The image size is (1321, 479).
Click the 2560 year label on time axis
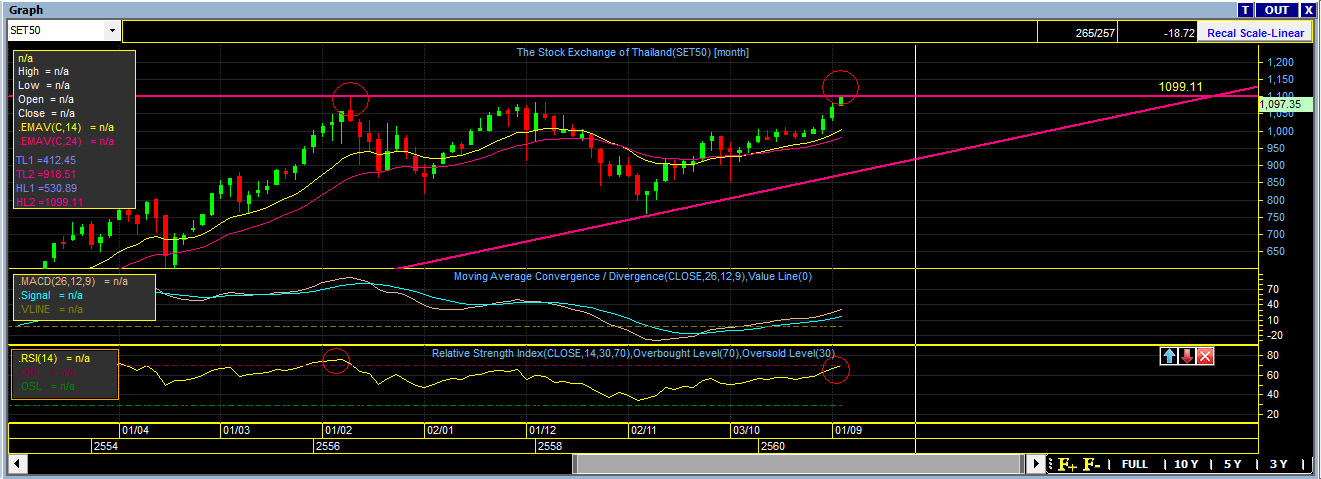771,446
